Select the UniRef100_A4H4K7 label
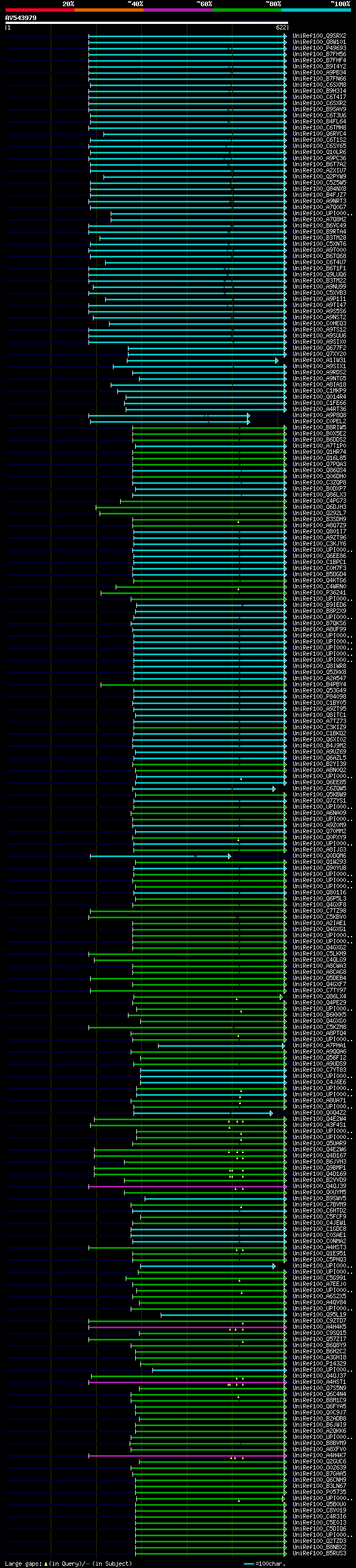This screenshot has height=1568, width=356. pos(319,1455)
